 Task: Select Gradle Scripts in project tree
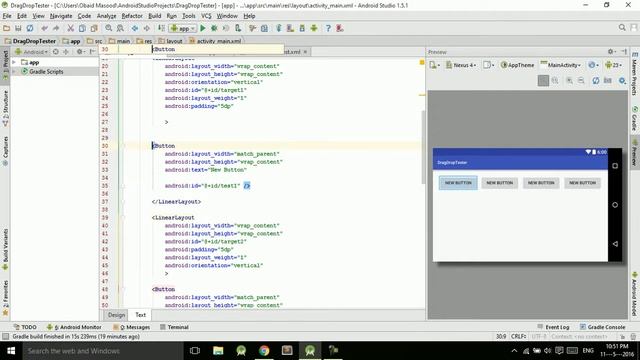46,71
